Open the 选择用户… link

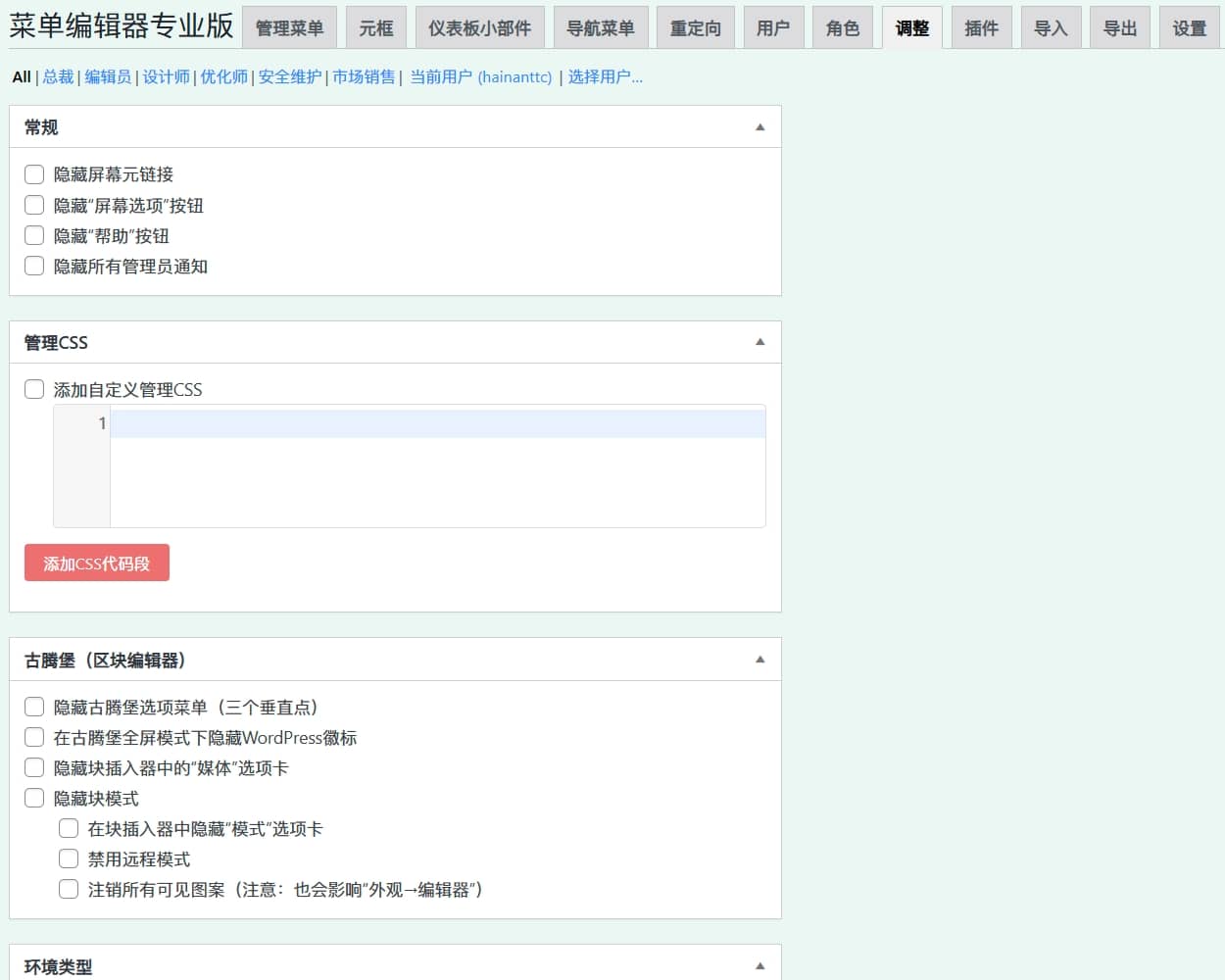(x=605, y=76)
